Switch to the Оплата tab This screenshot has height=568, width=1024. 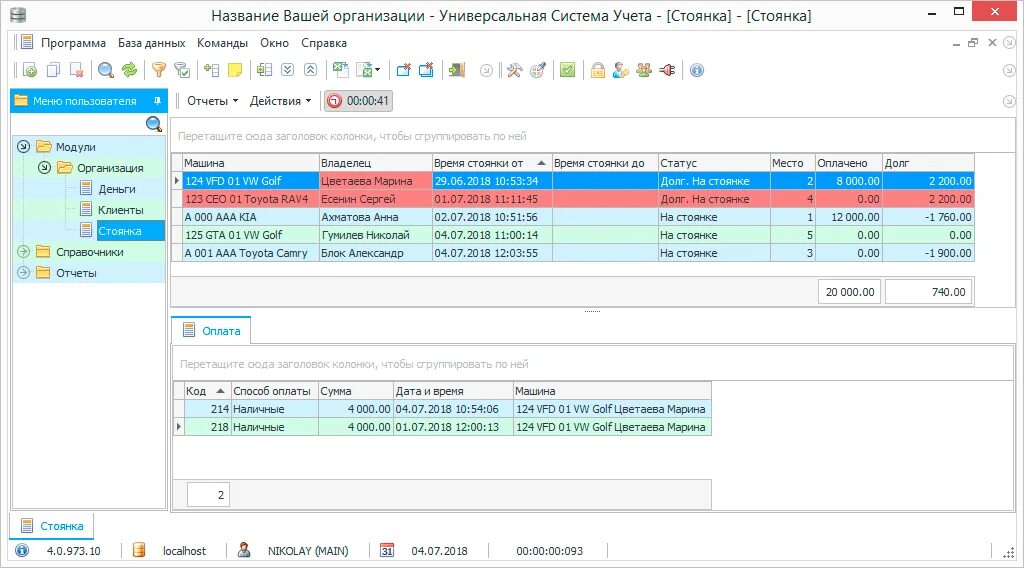tap(211, 331)
